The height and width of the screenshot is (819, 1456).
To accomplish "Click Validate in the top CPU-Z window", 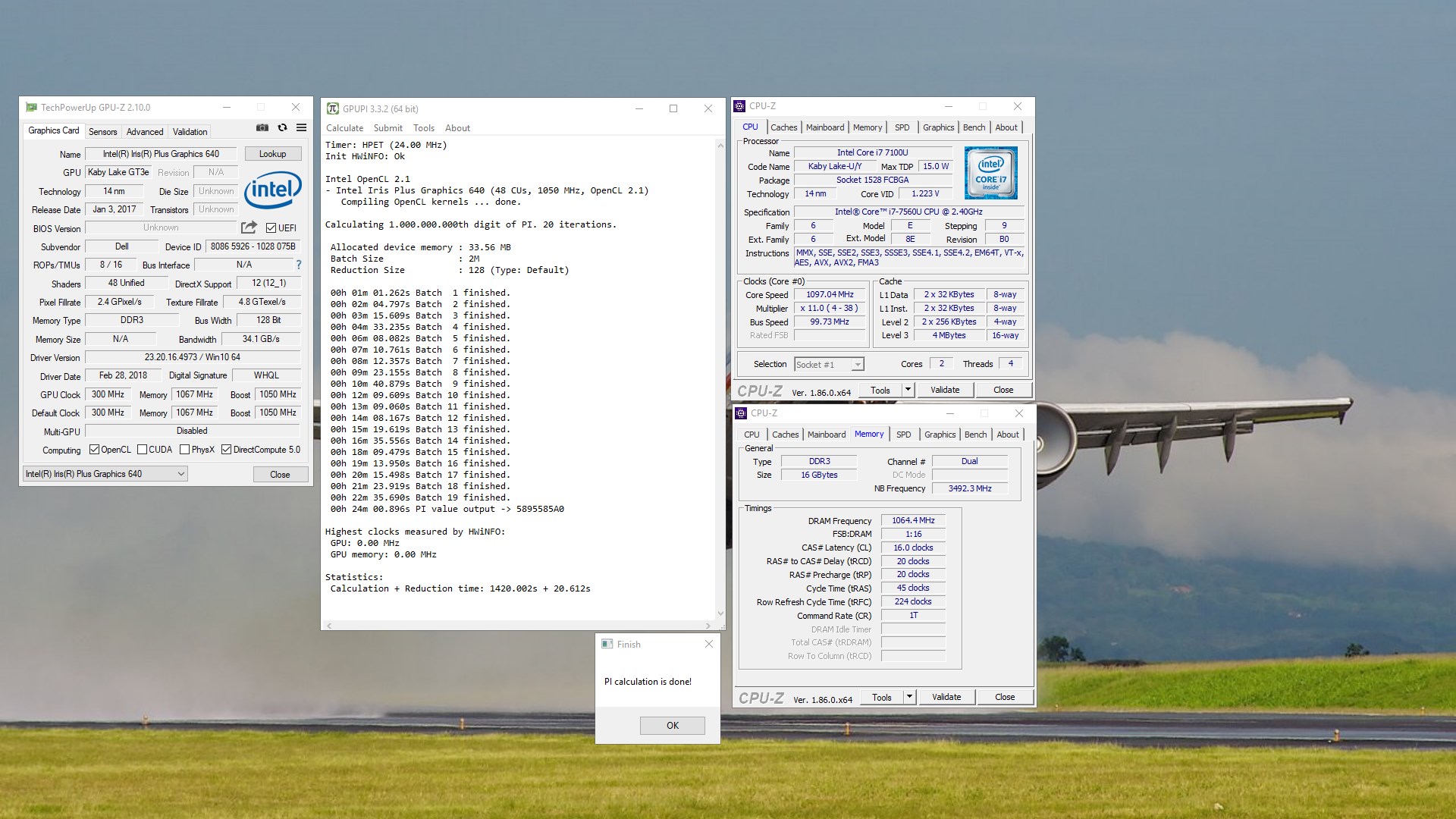I will tap(945, 390).
